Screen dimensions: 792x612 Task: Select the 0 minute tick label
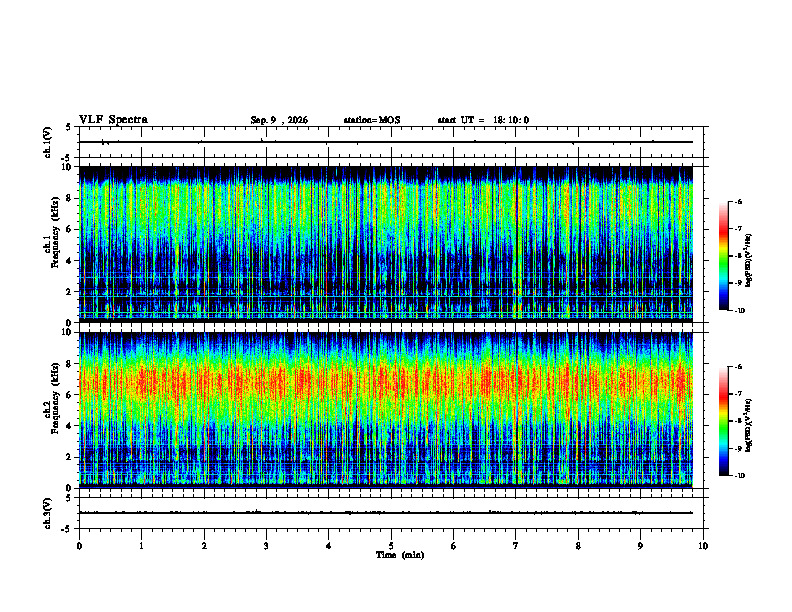click(79, 546)
